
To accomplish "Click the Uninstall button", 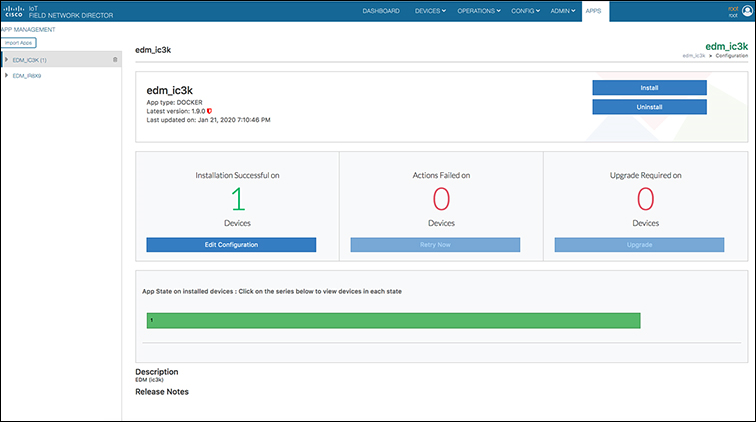I will coord(649,107).
